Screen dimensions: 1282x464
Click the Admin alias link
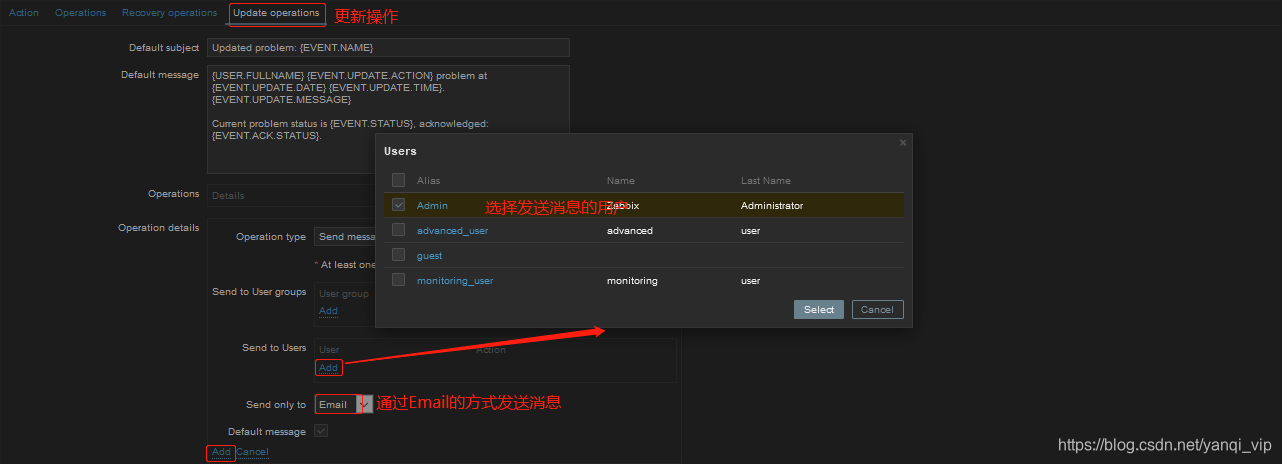coord(432,205)
